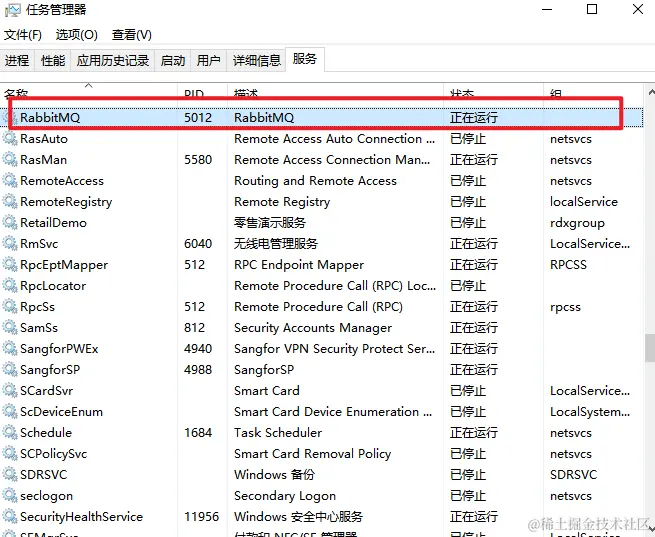
Task: Click the Task Manager app icon in title bar
Action: point(12,10)
